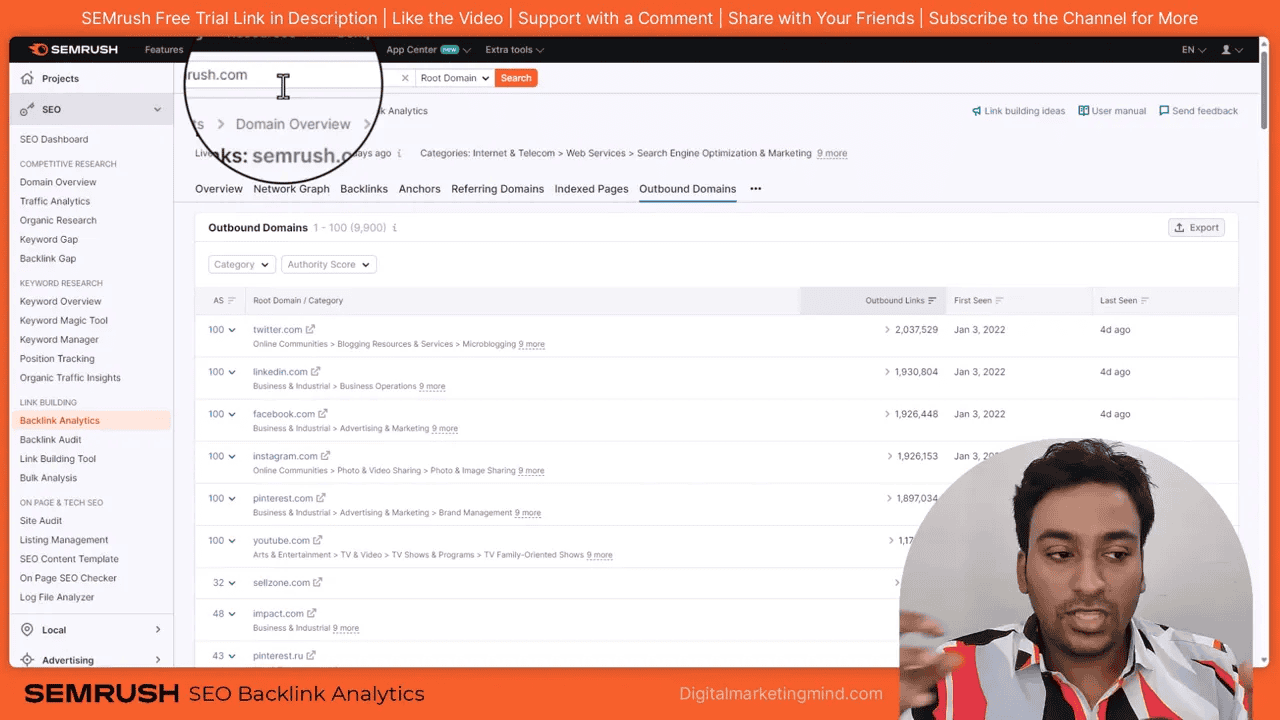Open the linkedin.com domain link
This screenshot has height=720, width=1280.
point(280,371)
